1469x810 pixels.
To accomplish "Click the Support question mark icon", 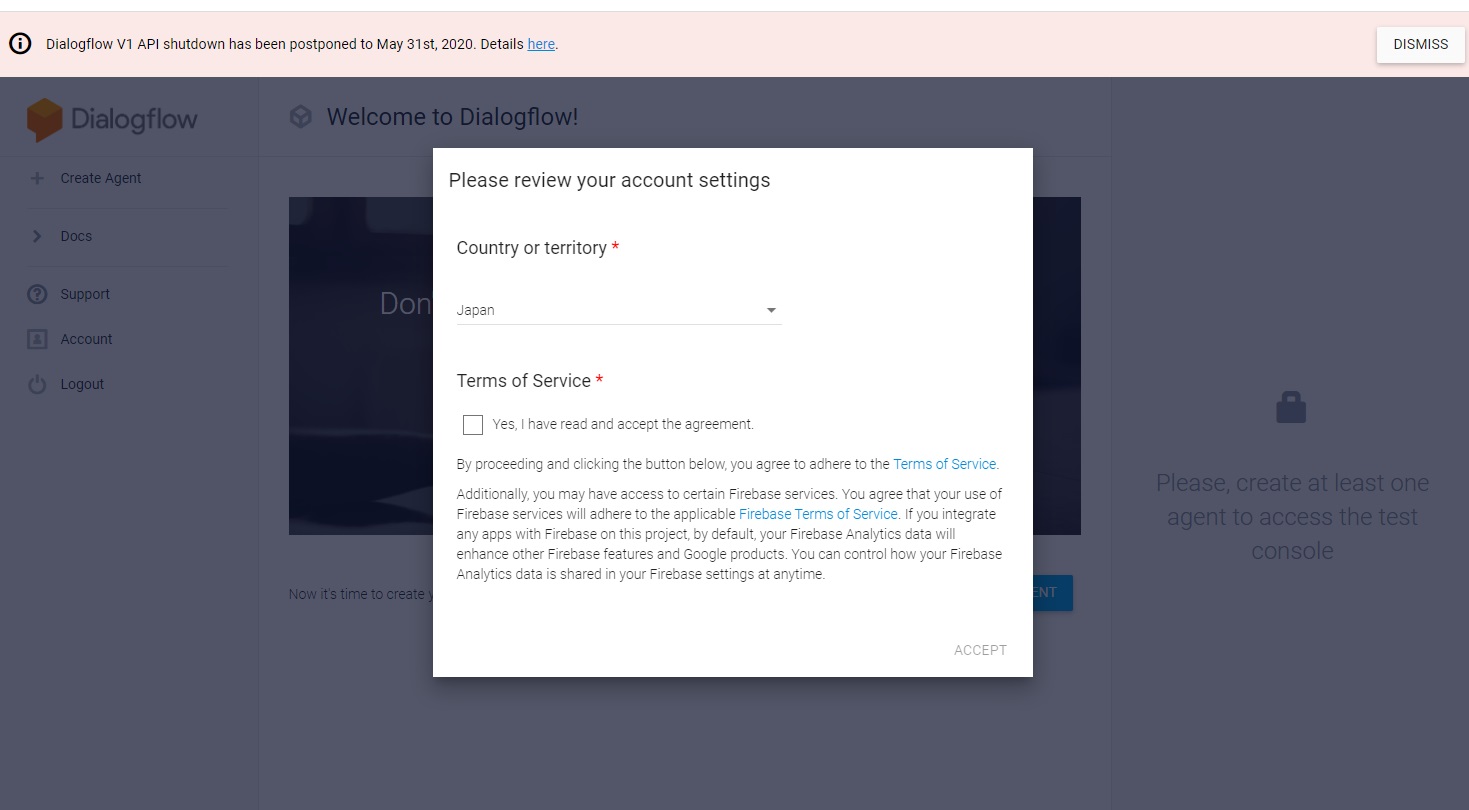I will [x=37, y=294].
